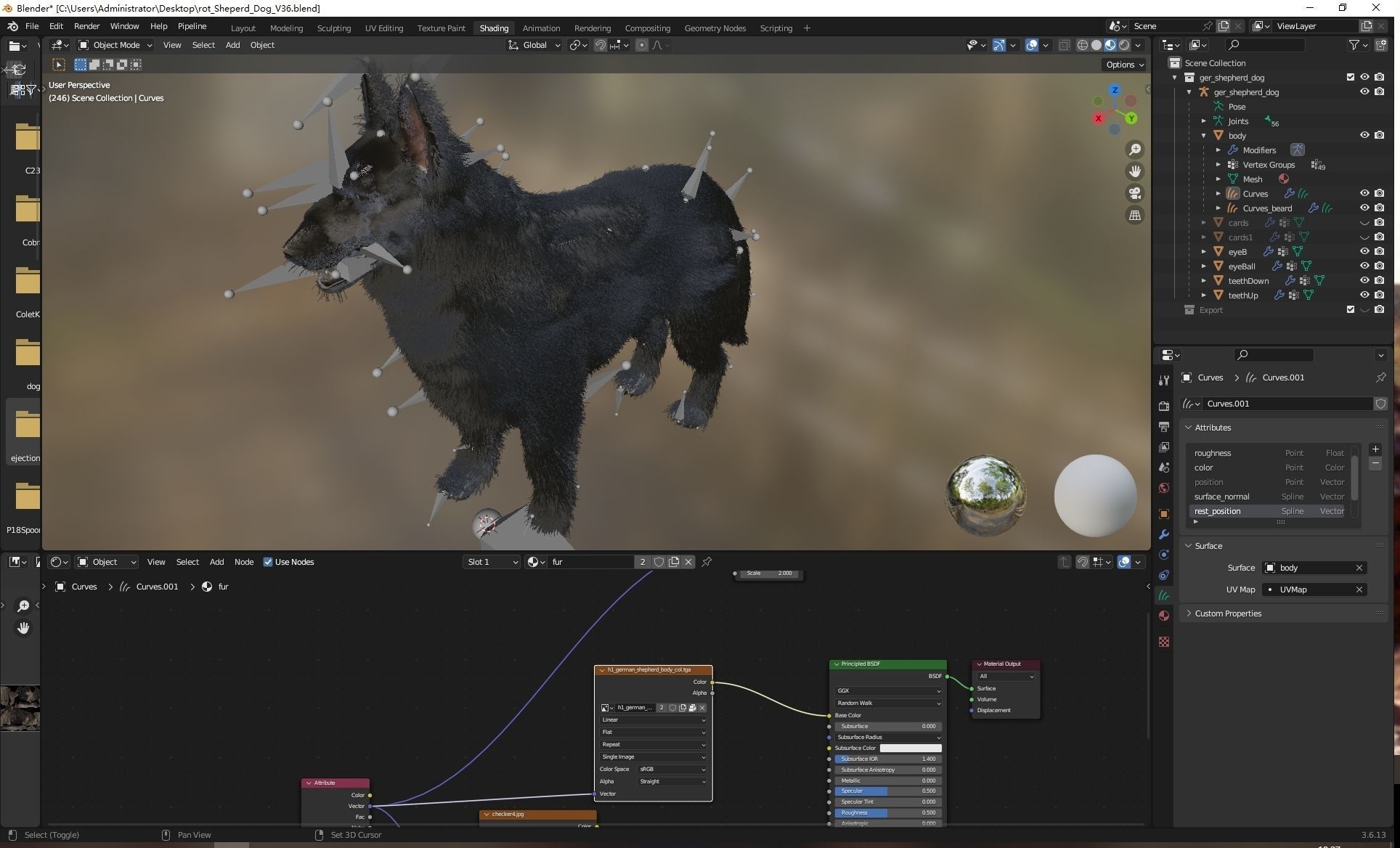Click the Curves breadcrumb in node editor

[84, 587]
